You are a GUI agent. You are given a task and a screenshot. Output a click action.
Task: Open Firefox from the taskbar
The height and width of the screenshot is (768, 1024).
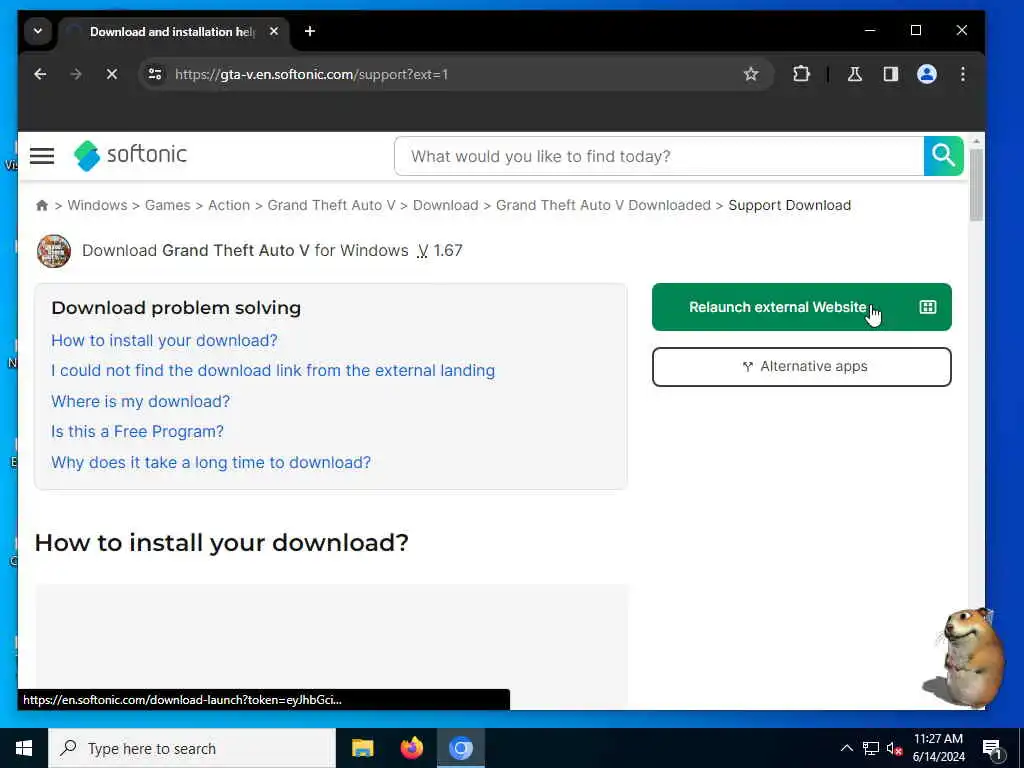tap(411, 748)
